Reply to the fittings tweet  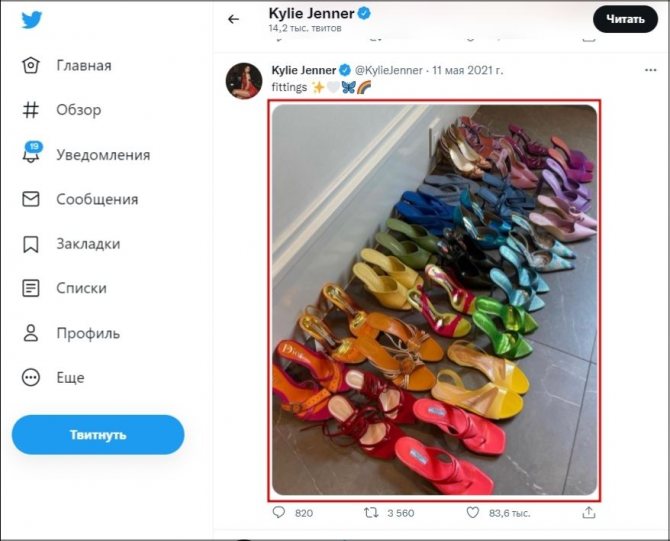click(x=279, y=512)
